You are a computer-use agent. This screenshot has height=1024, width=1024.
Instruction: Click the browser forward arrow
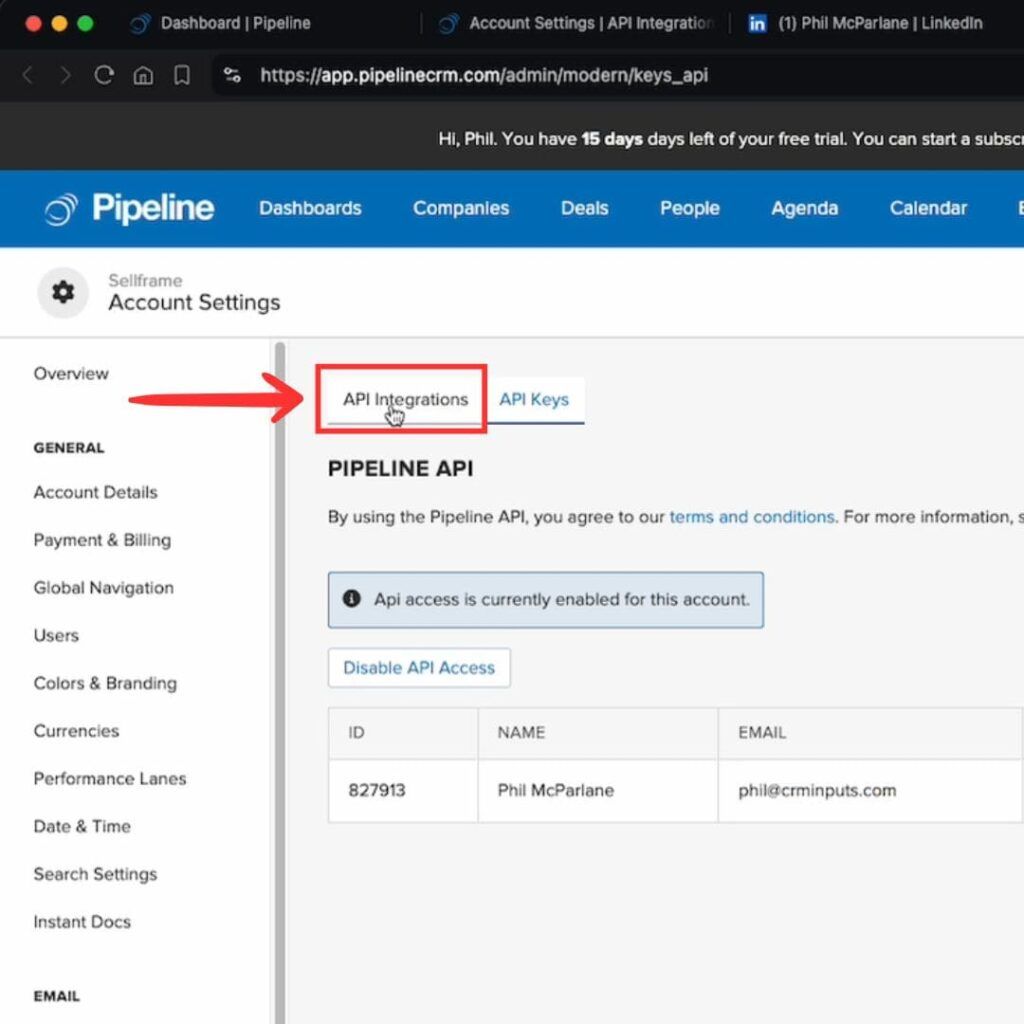65,76
